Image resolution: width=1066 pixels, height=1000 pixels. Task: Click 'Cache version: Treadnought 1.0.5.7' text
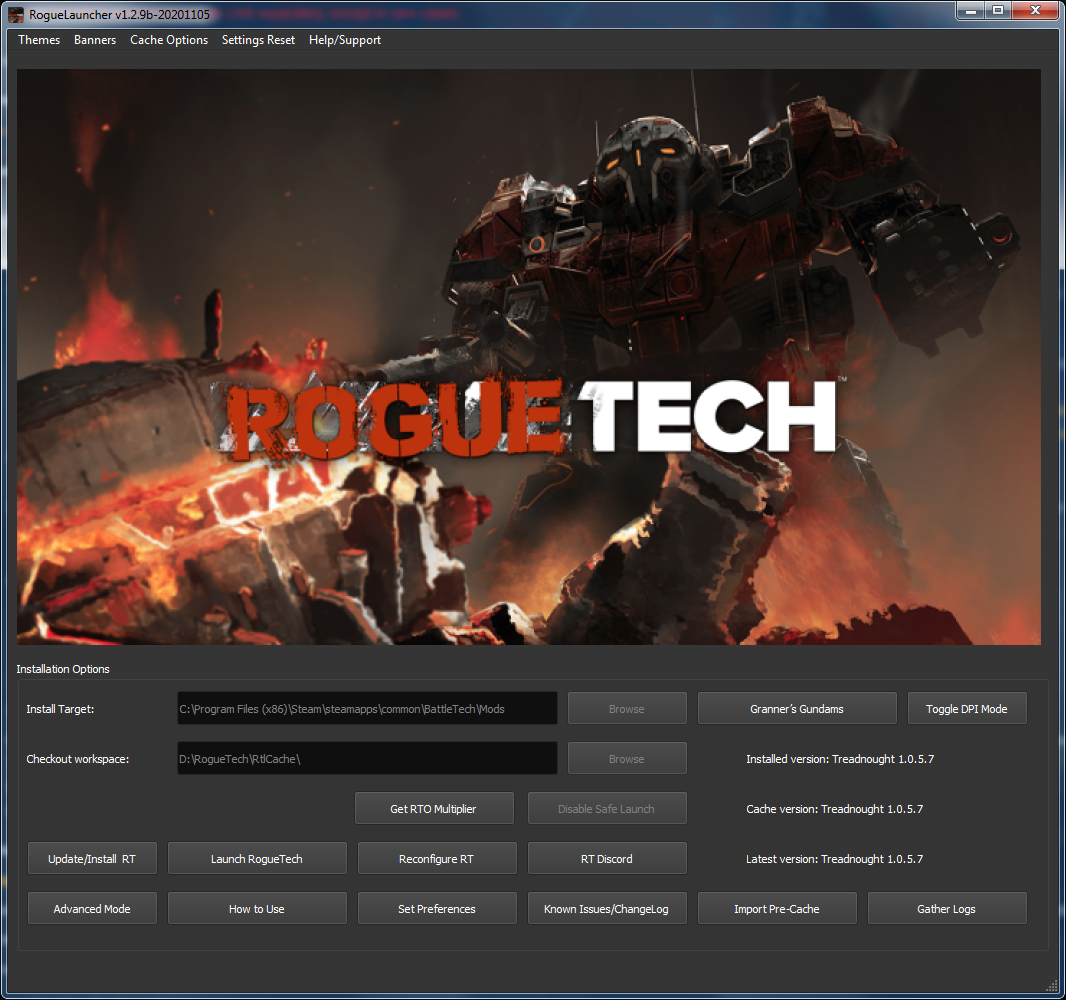coord(834,809)
